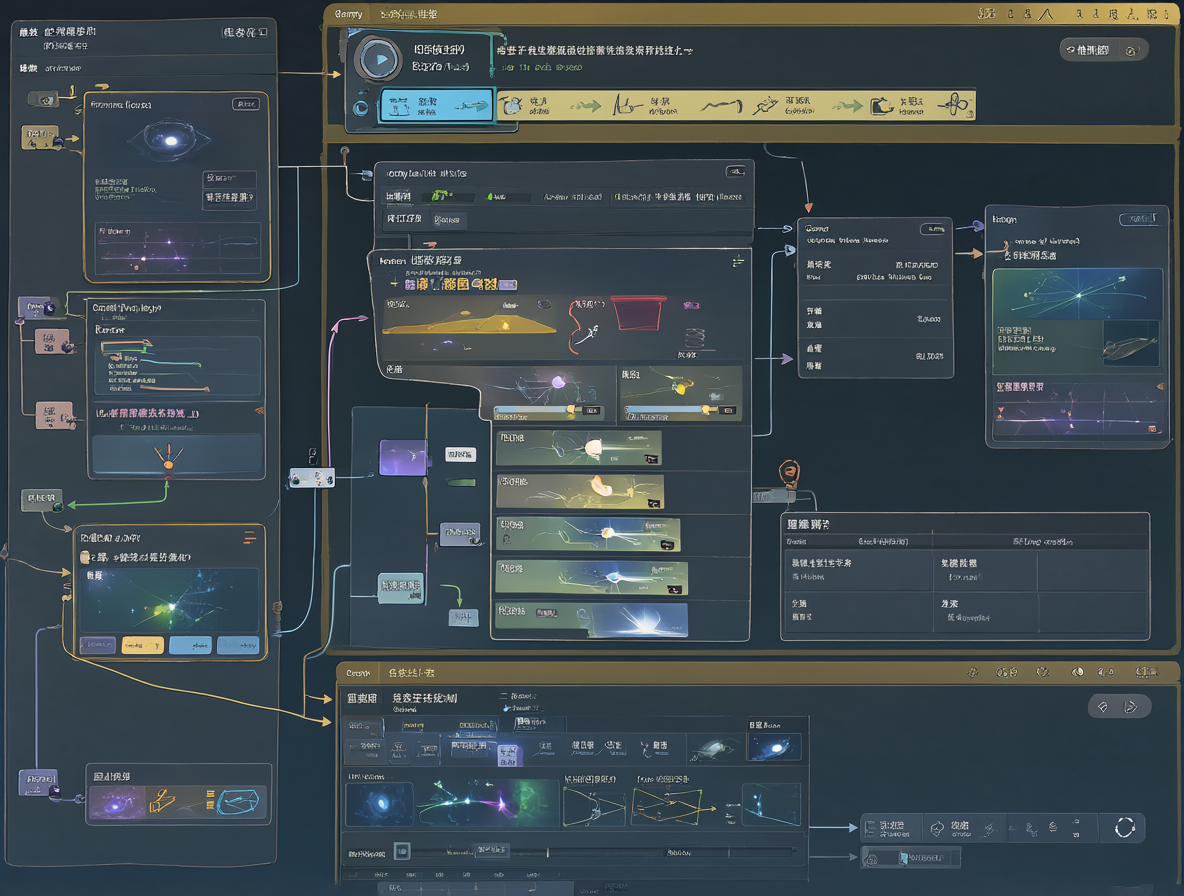Viewport: 1184px width, 896px height.
Task: Click the green icon in the center status row
Action: 440,196
